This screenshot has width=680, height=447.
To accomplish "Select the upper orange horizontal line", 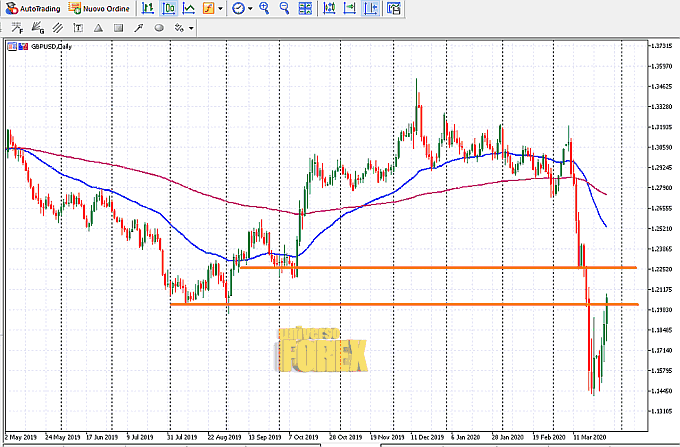I will pyautogui.click(x=400, y=267).
